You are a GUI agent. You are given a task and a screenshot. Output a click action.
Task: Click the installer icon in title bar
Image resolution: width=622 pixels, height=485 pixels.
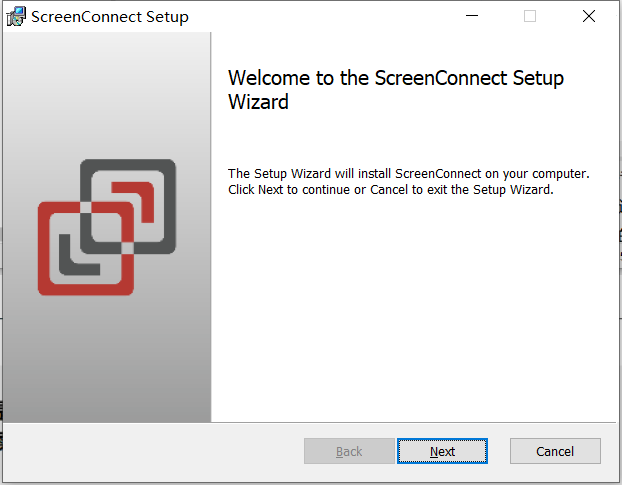(16, 17)
